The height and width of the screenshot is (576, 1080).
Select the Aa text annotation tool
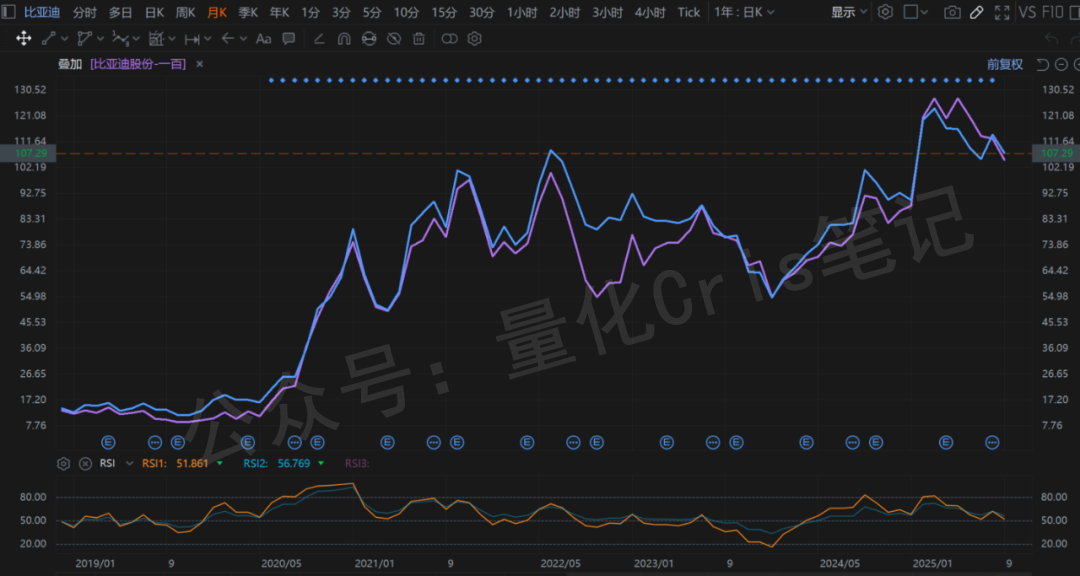[x=264, y=39]
